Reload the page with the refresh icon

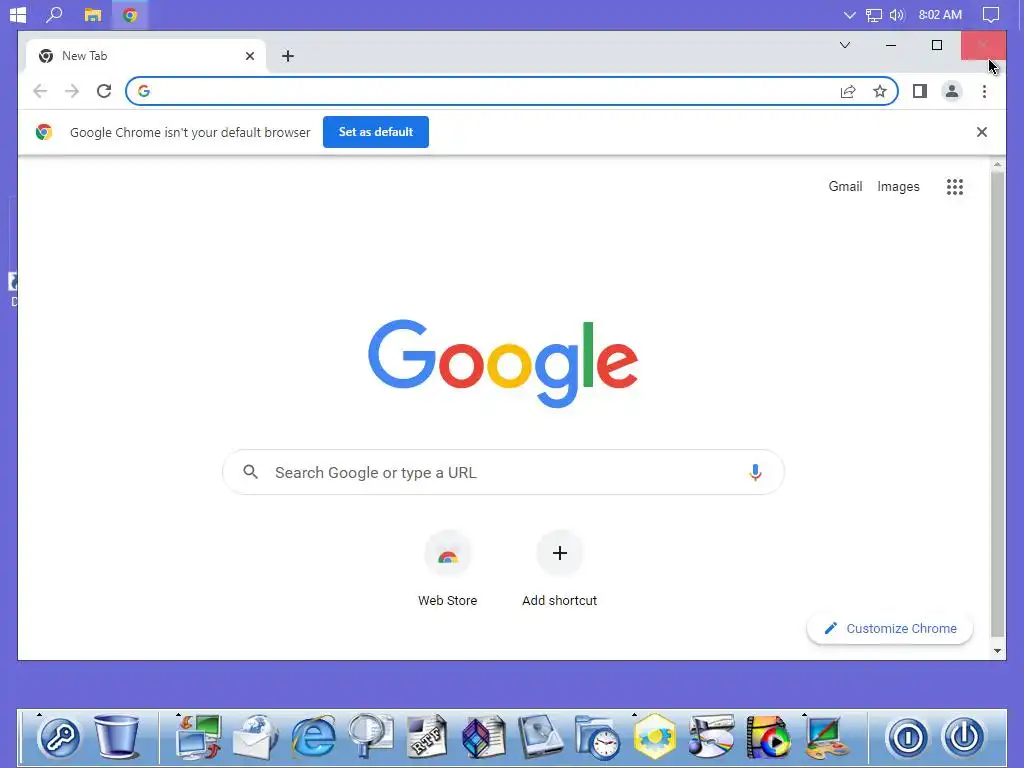(x=104, y=91)
